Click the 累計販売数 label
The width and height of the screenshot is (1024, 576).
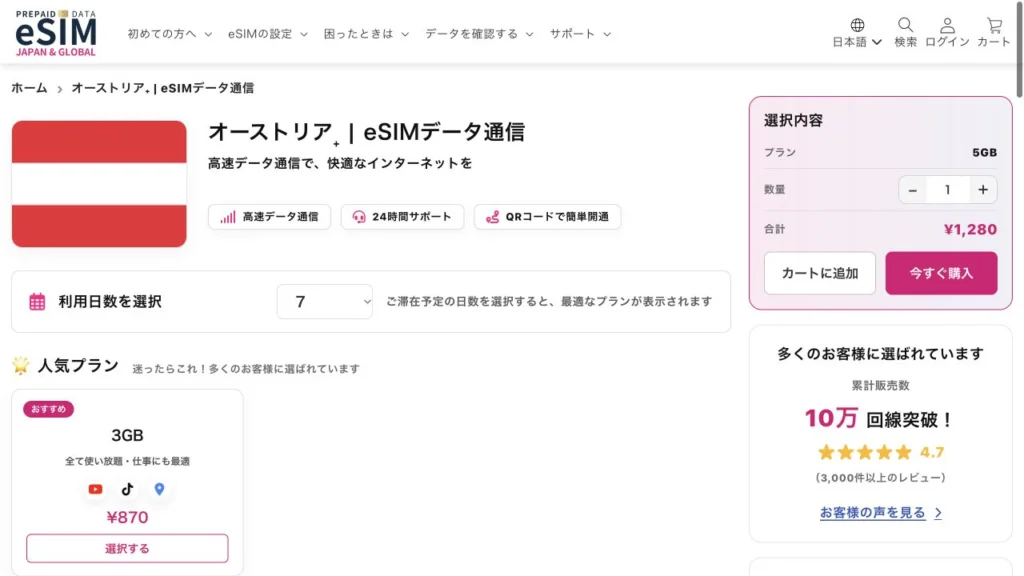pyautogui.click(x=880, y=385)
